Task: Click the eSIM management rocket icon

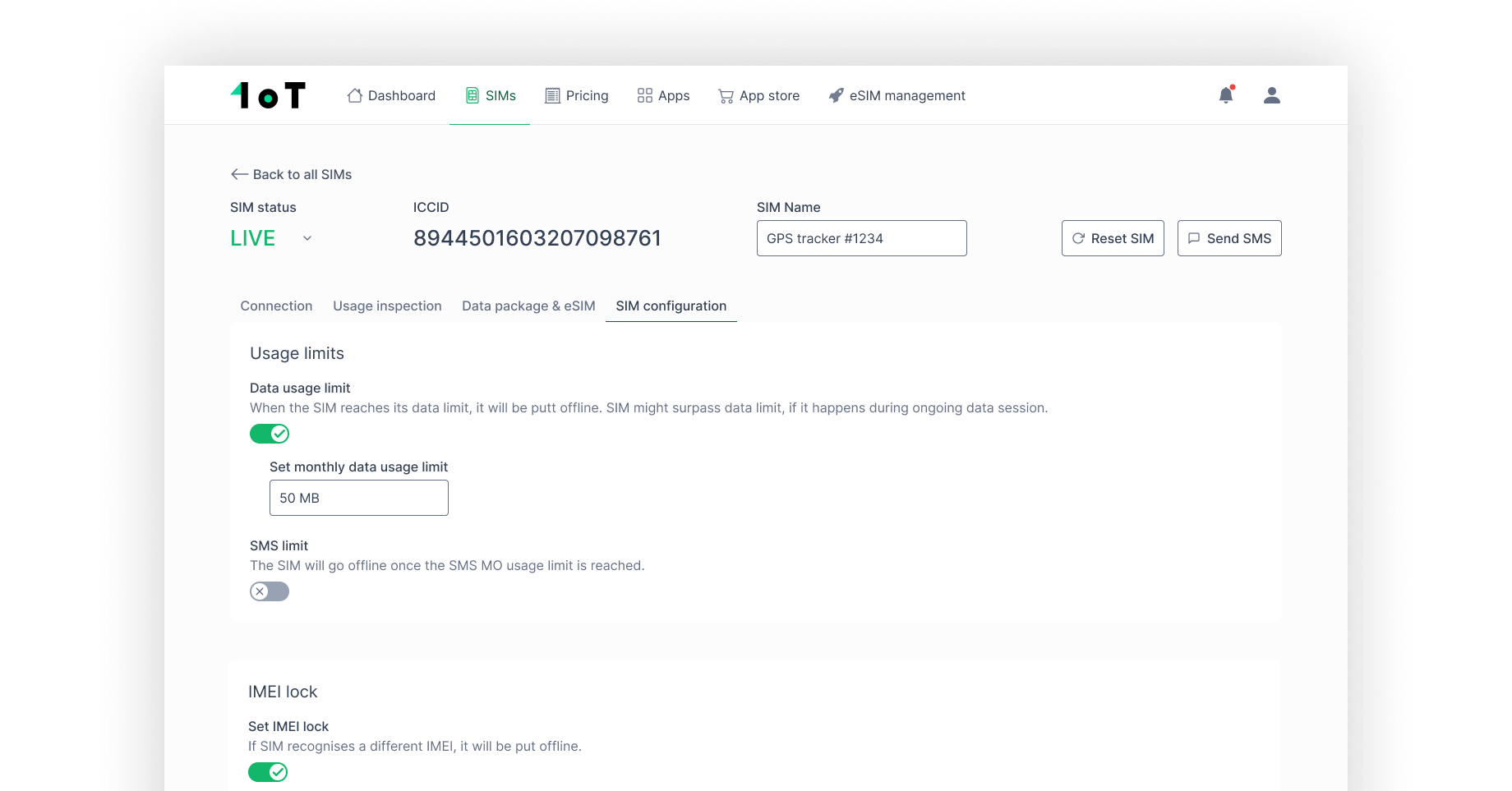Action: click(x=836, y=95)
